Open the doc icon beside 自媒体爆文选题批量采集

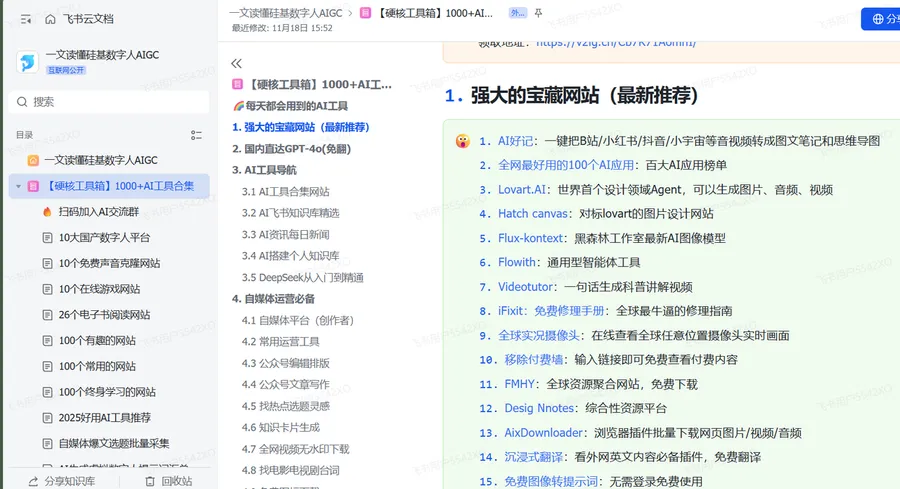click(x=48, y=444)
